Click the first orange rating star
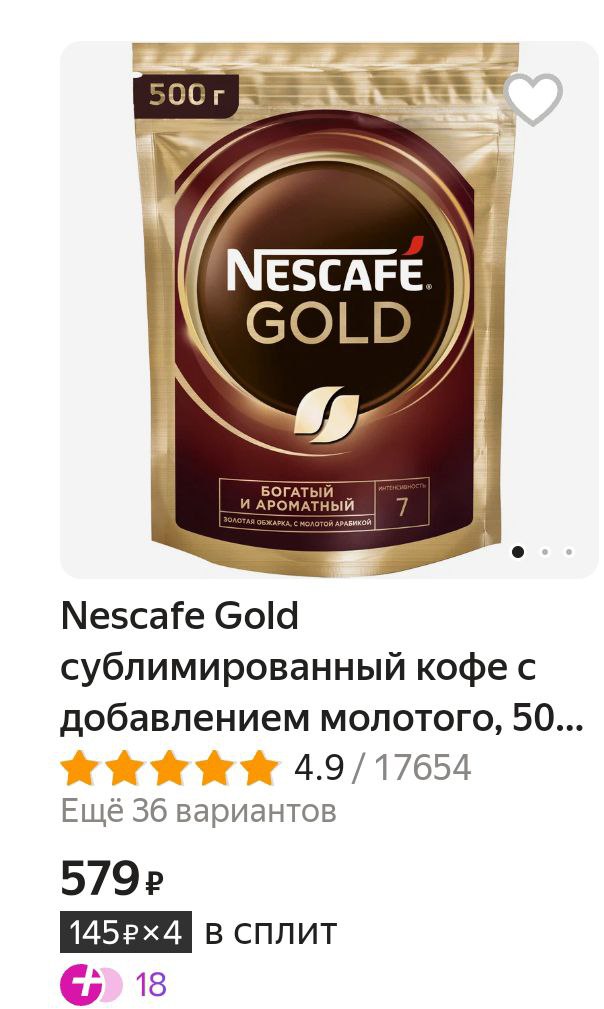The image size is (604, 1009). coord(80,768)
